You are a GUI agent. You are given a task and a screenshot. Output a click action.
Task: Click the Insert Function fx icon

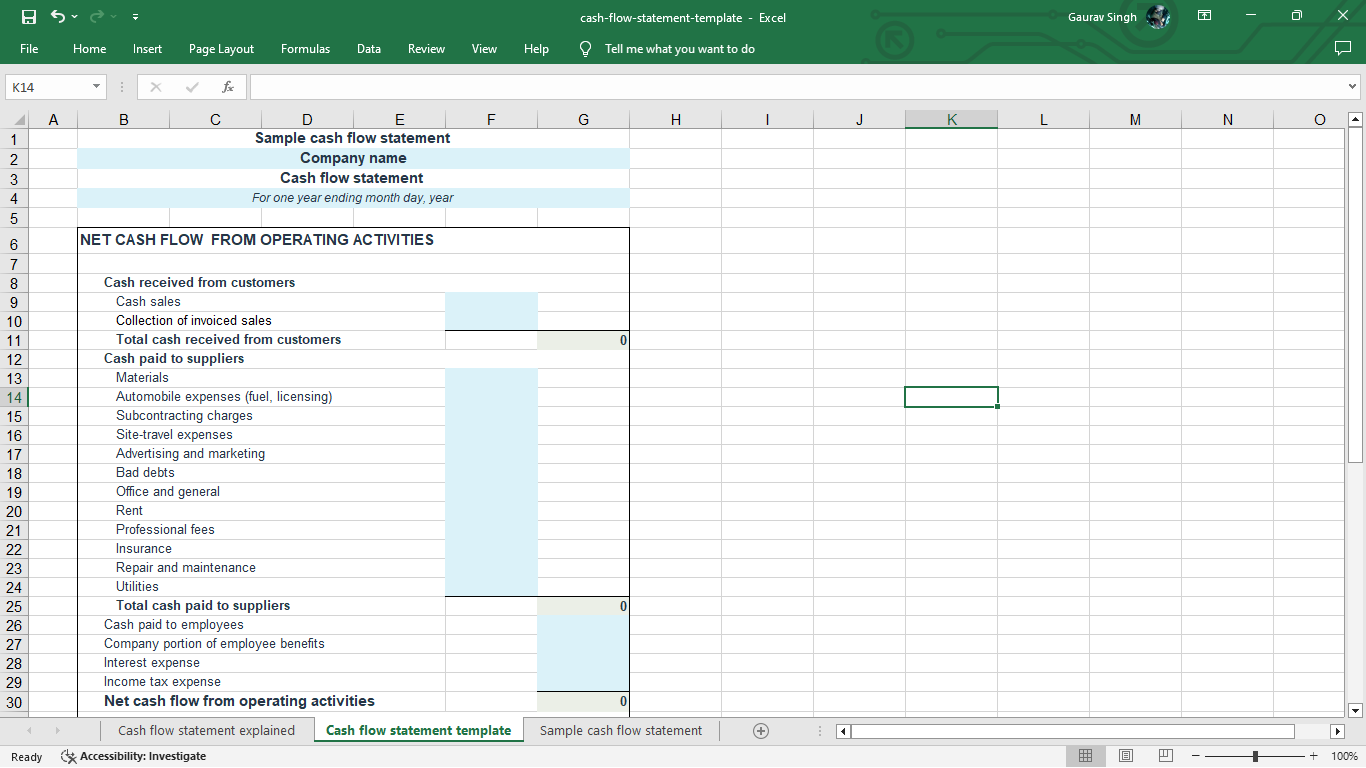(x=228, y=87)
